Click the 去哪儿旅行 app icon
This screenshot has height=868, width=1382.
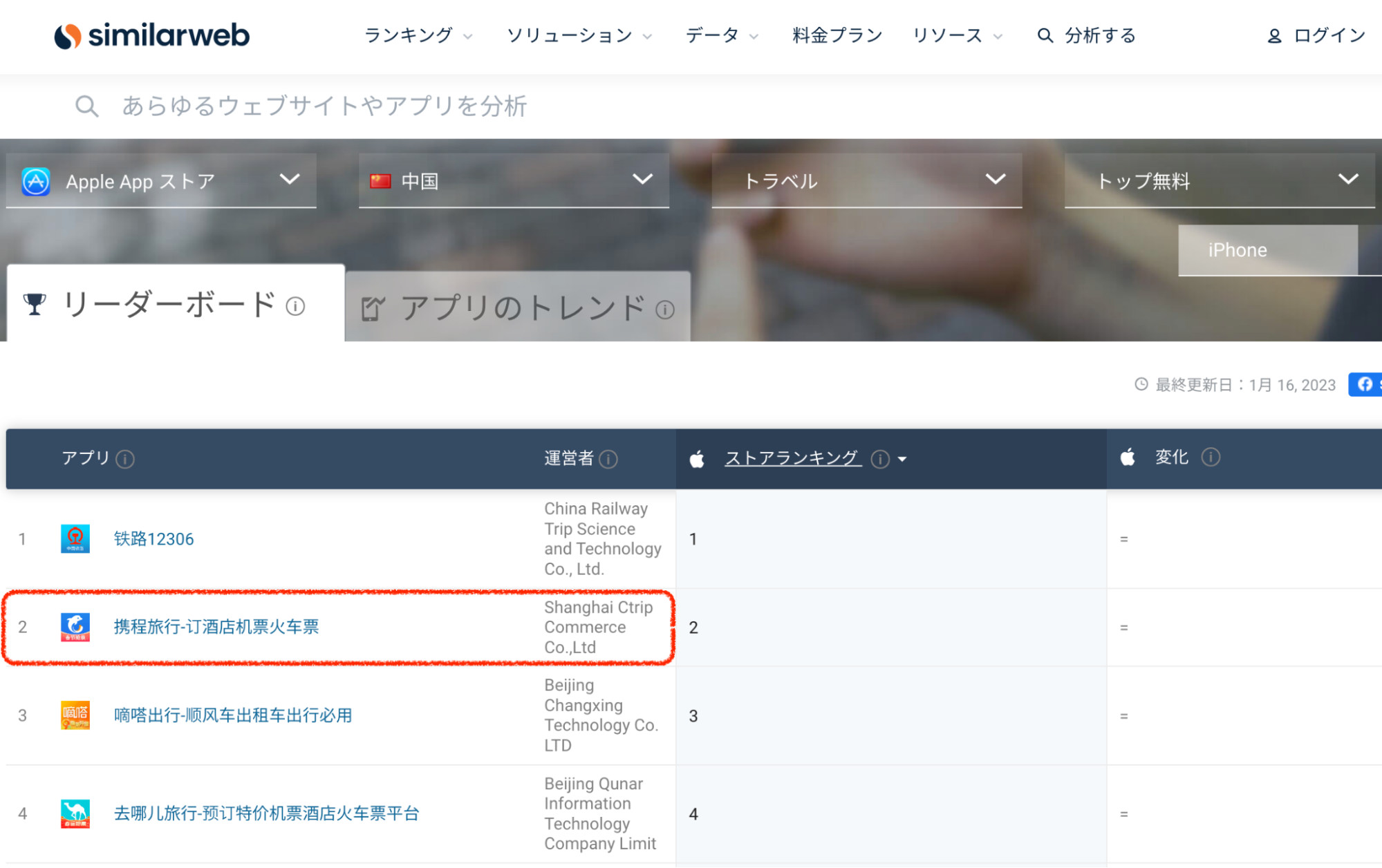coord(75,813)
